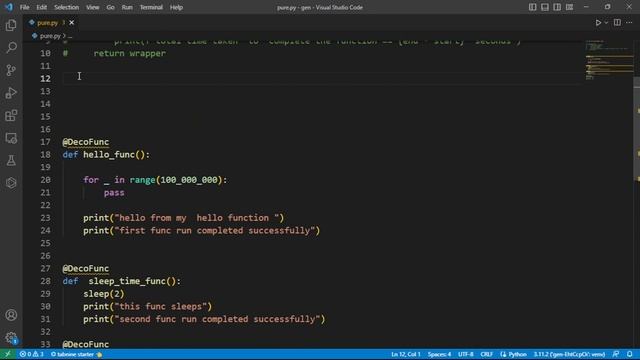Split the editor to the right
This screenshot has width=640, height=360.
617,23
